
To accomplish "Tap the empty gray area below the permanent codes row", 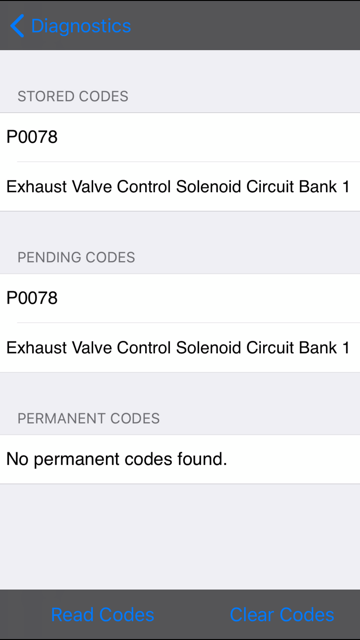I will click(180, 536).
